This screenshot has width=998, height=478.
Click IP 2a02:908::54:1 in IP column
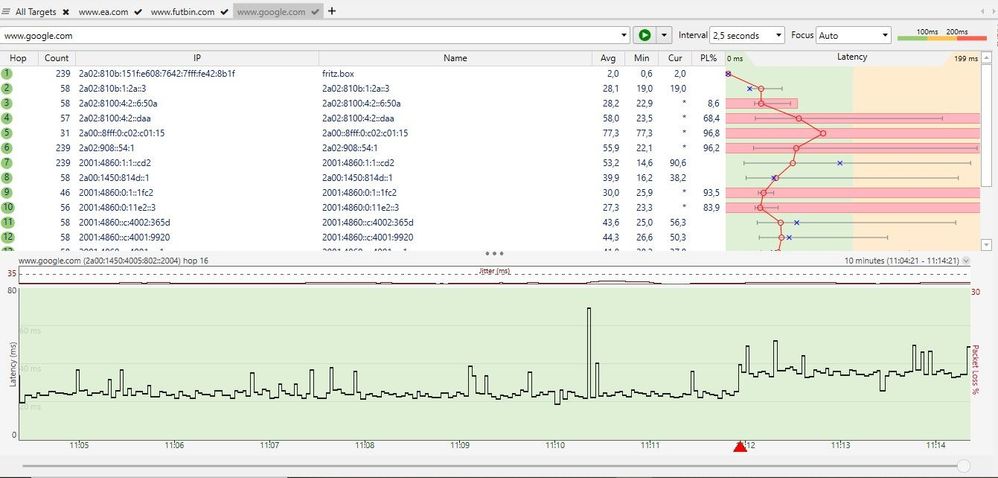click(x=106, y=148)
